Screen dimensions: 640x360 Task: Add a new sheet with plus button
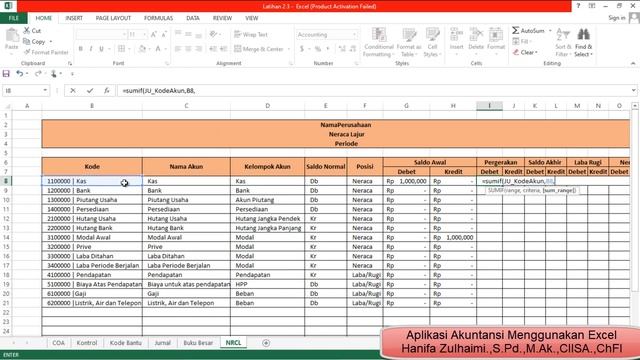point(266,343)
